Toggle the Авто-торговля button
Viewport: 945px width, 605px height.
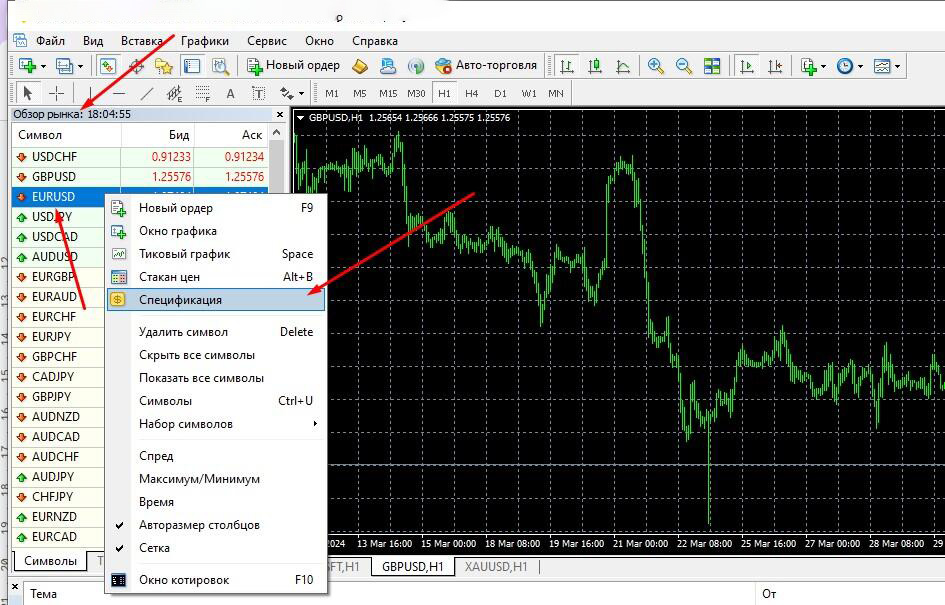(486, 65)
